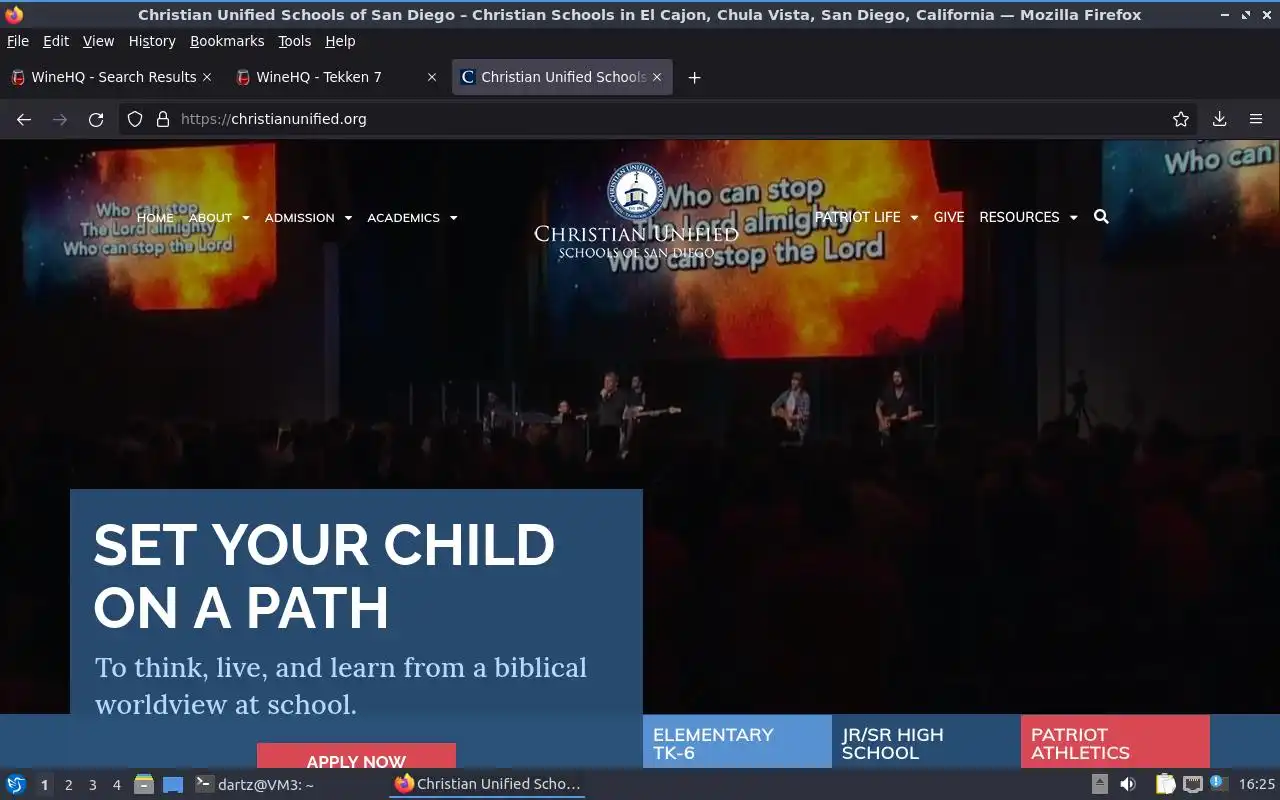Show the removable media tray icon
Screen dimensions: 1280x800
pyautogui.click(x=1099, y=784)
